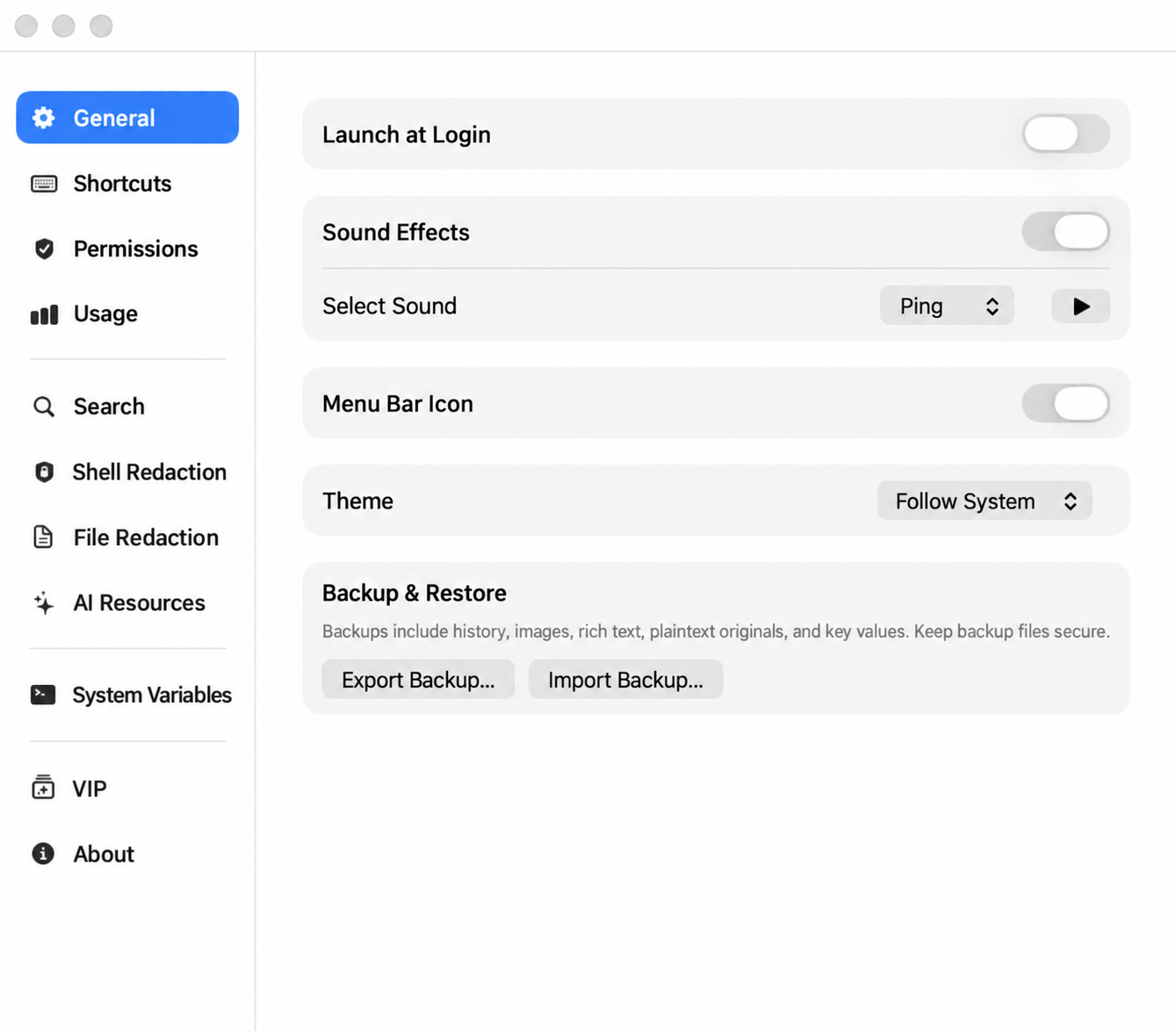This screenshot has height=1031, width=1176.
Task: Play the selected sound preview
Action: [x=1081, y=306]
